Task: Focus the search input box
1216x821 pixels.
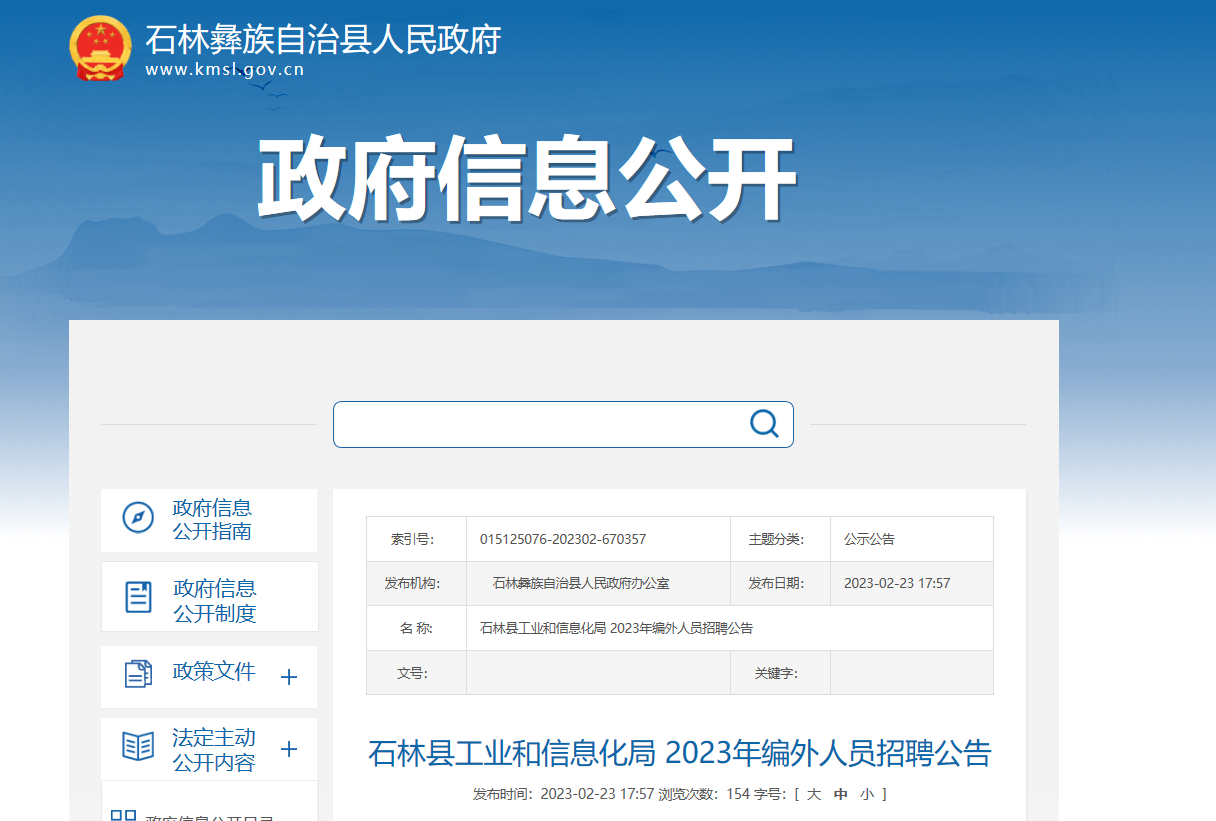Action: [540, 424]
